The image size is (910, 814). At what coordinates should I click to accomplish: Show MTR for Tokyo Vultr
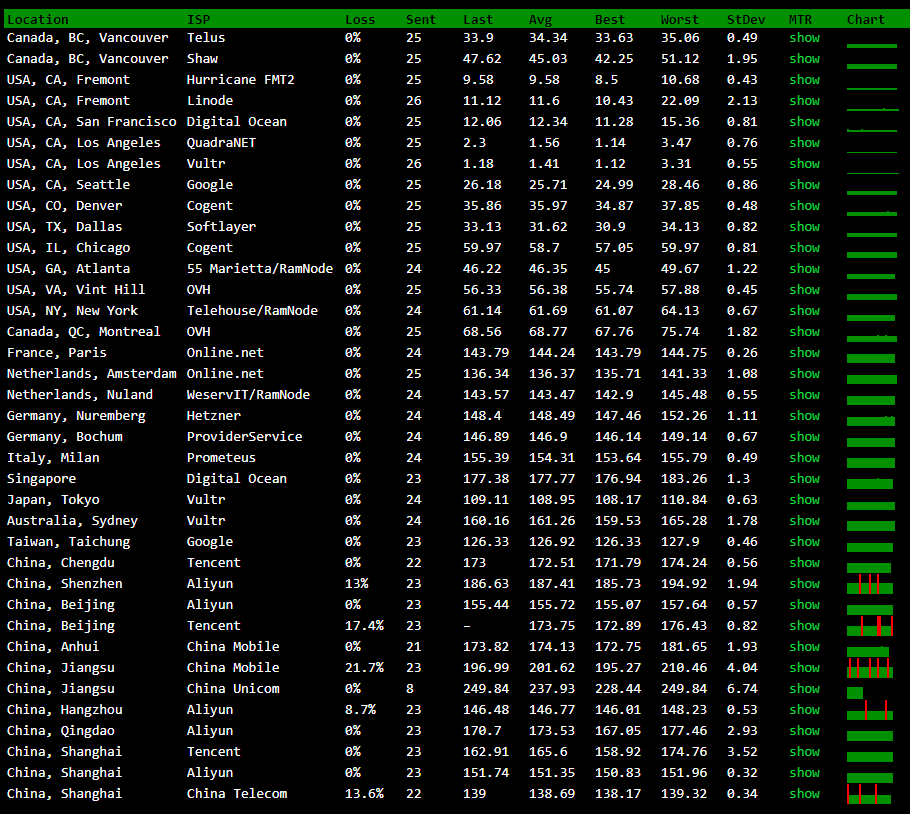pyautogui.click(x=804, y=500)
